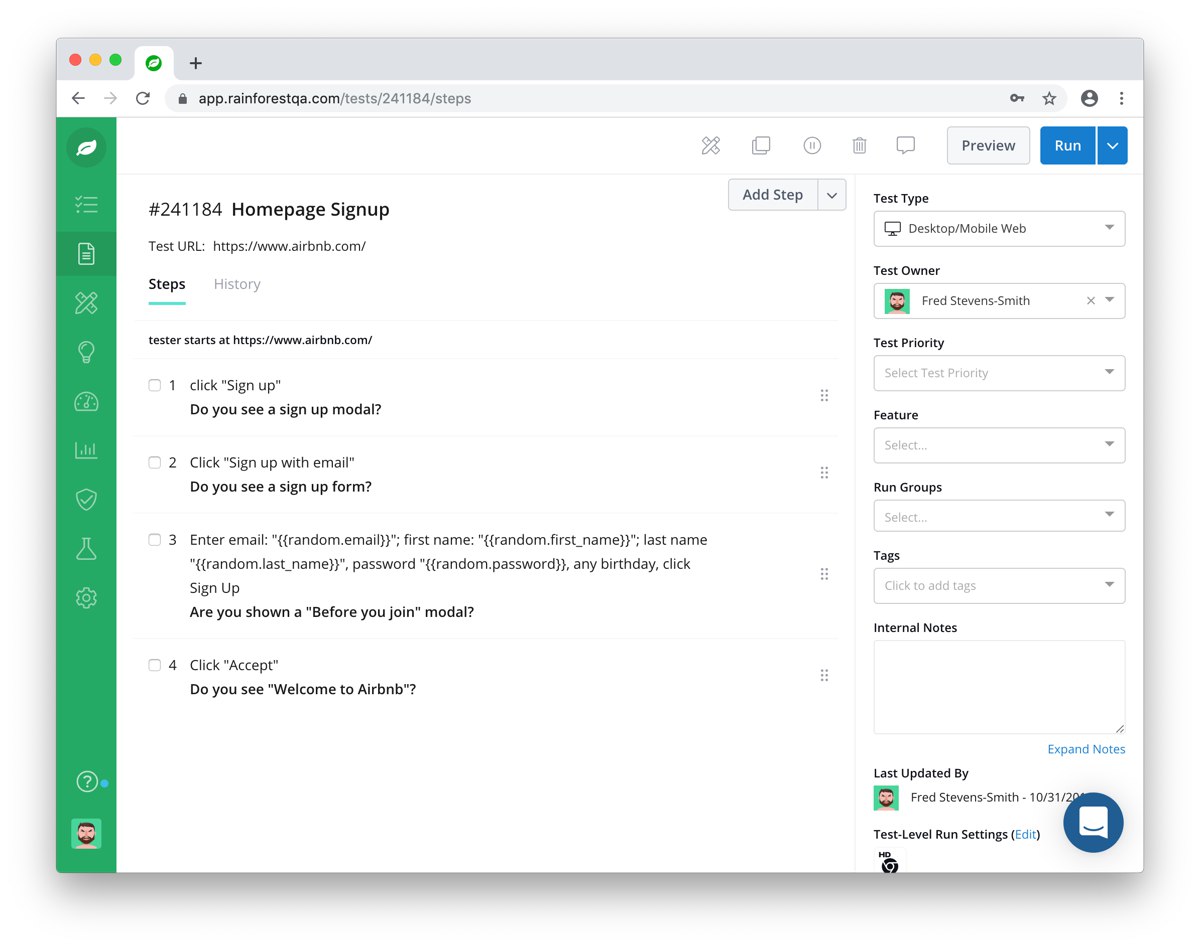Open the bar chart reports sidebar icon
Viewport: 1200px width, 947px height.
pyautogui.click(x=86, y=450)
